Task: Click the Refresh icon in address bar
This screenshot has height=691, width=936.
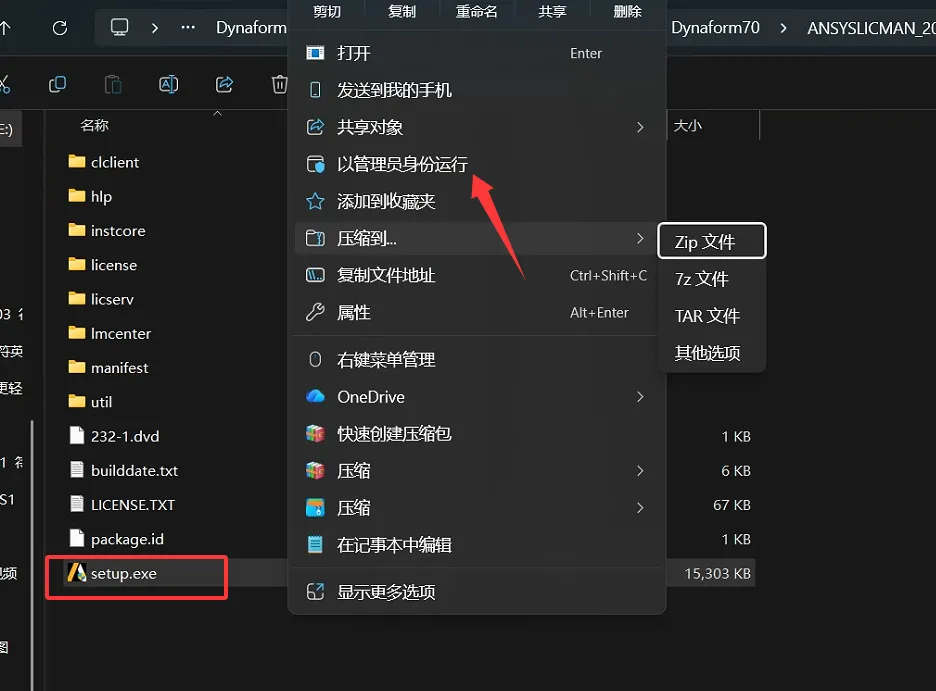Action: 60,27
